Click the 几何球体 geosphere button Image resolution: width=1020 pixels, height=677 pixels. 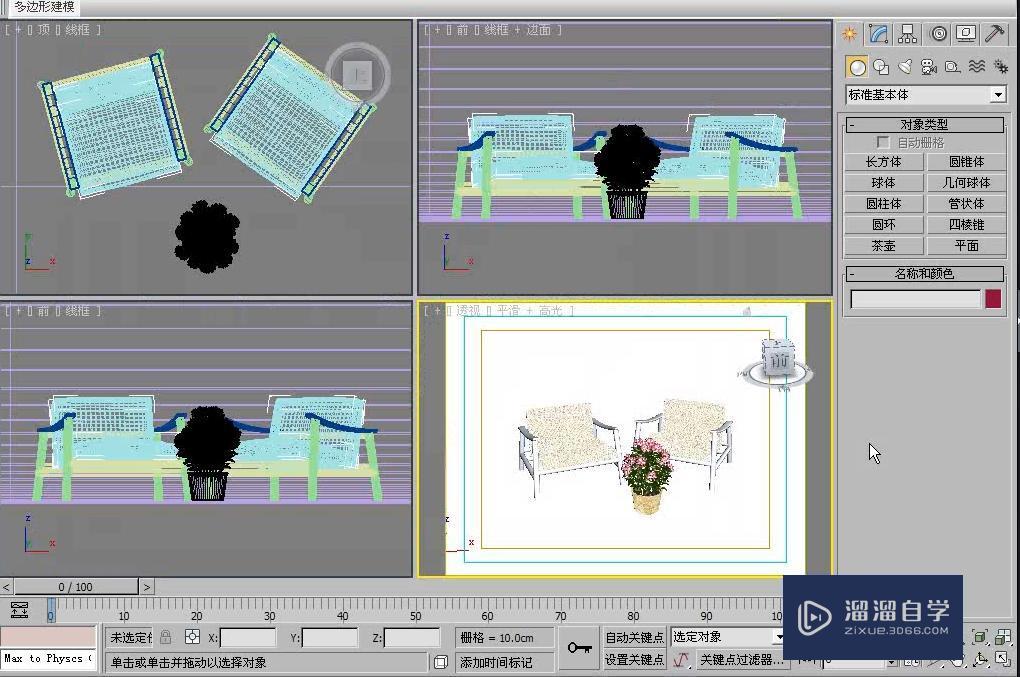[967, 183]
